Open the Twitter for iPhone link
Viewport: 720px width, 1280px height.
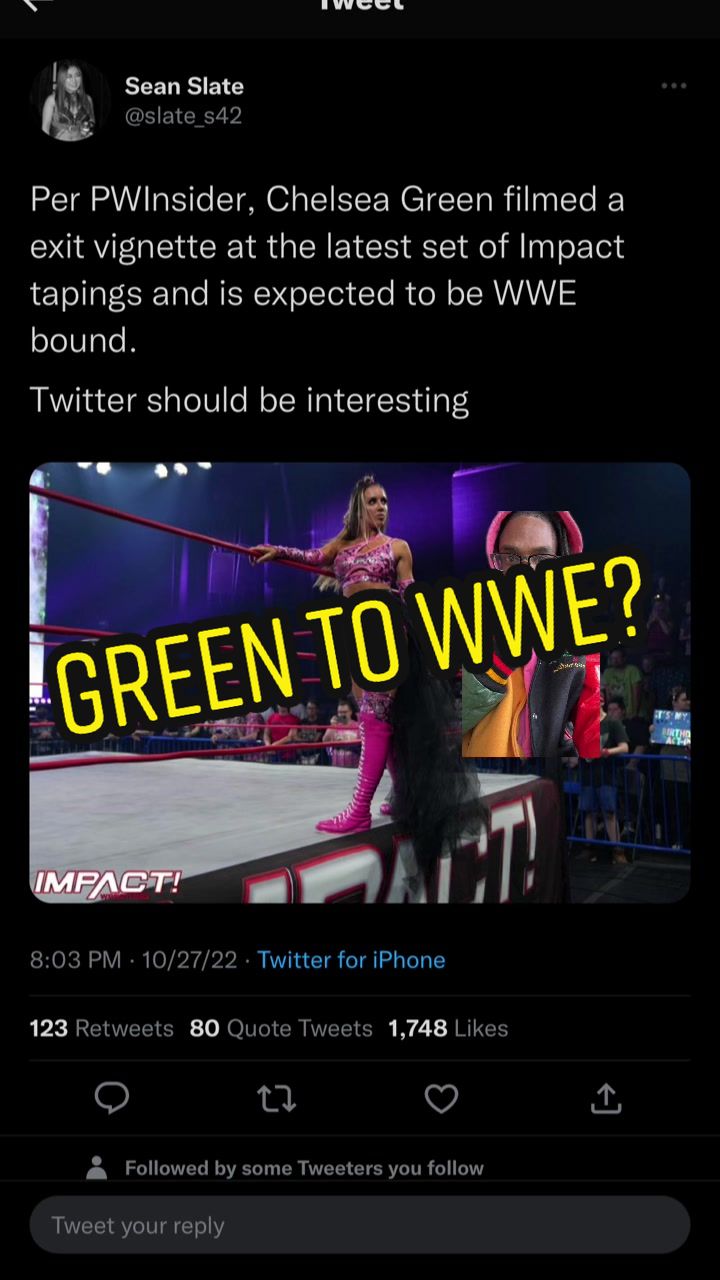351,960
